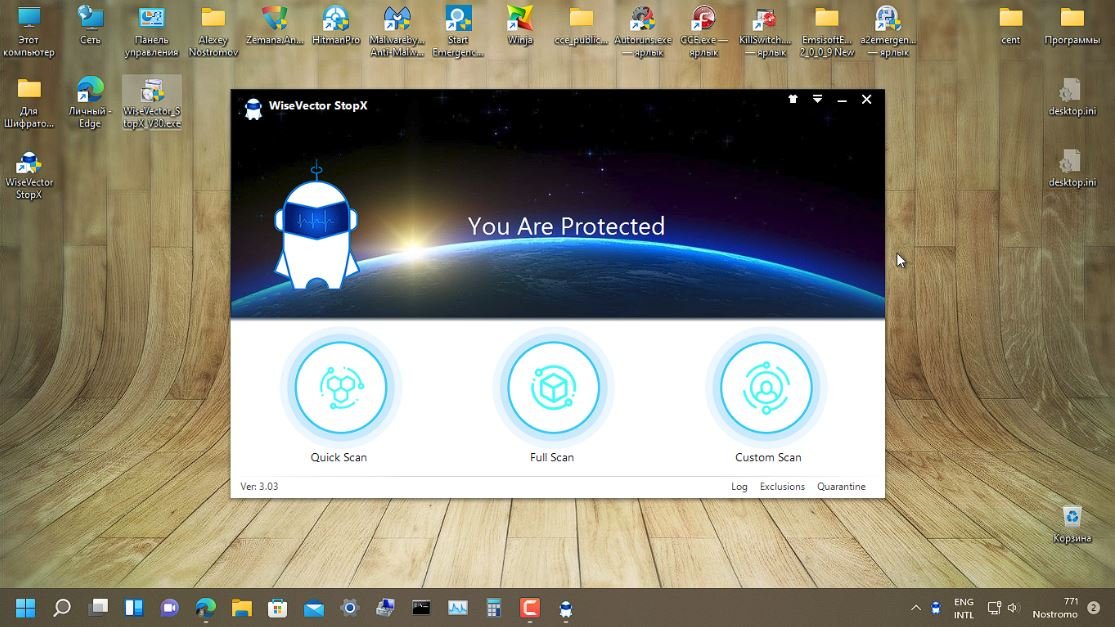
Task: Select the Emsisoft folder icon
Action: (x=826, y=31)
